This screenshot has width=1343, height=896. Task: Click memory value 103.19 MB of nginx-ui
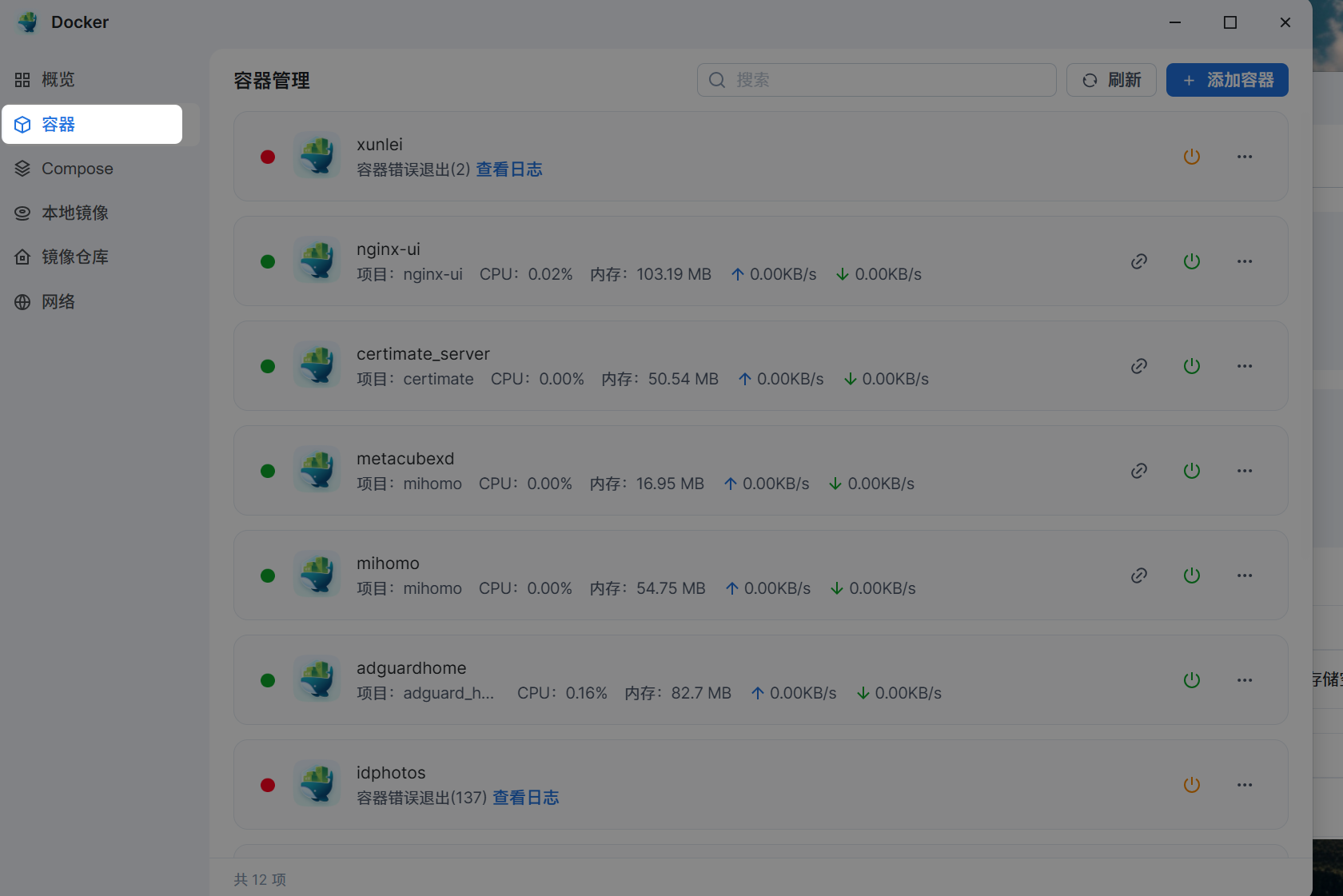point(674,274)
